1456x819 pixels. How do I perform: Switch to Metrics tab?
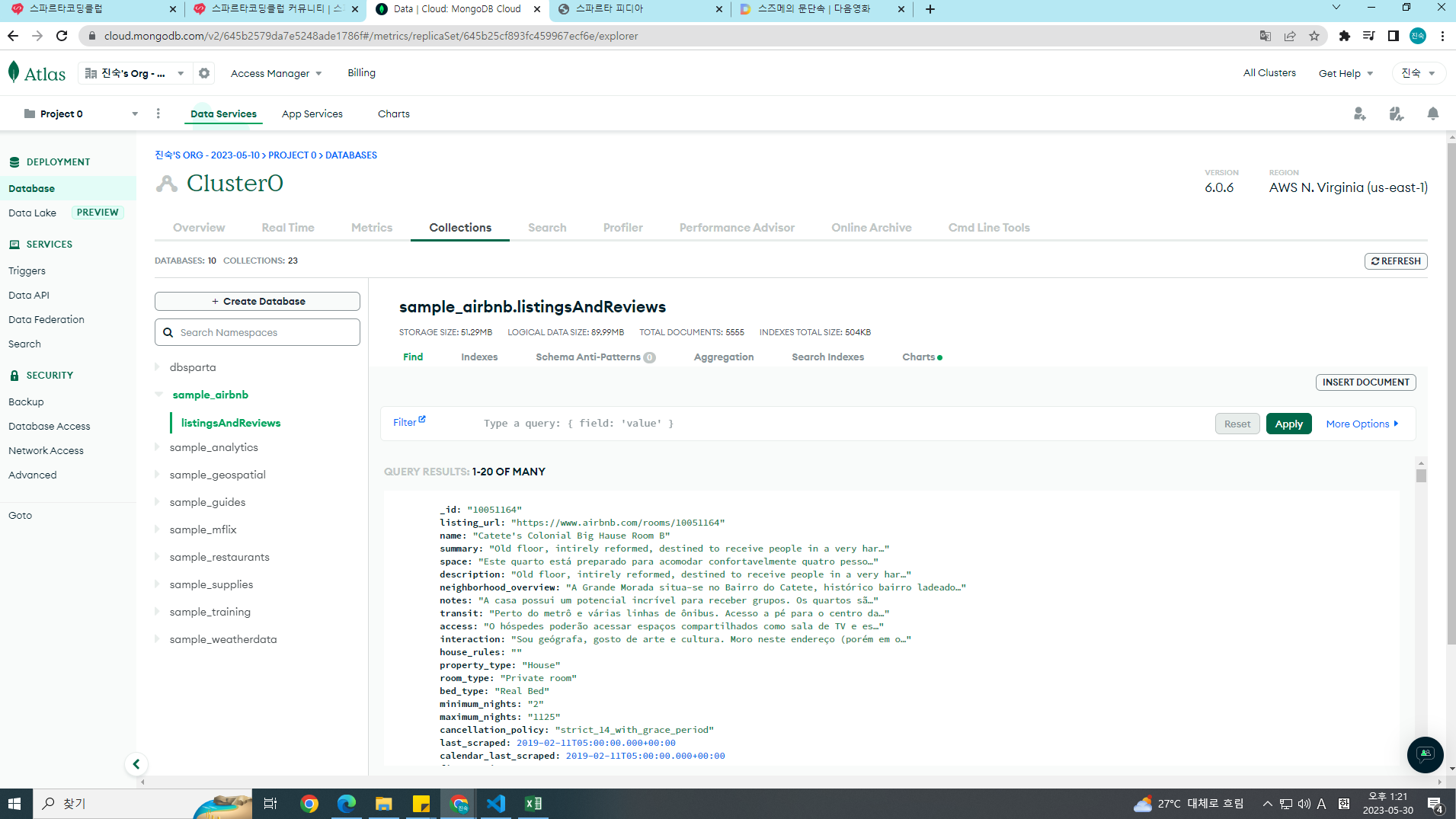click(372, 228)
